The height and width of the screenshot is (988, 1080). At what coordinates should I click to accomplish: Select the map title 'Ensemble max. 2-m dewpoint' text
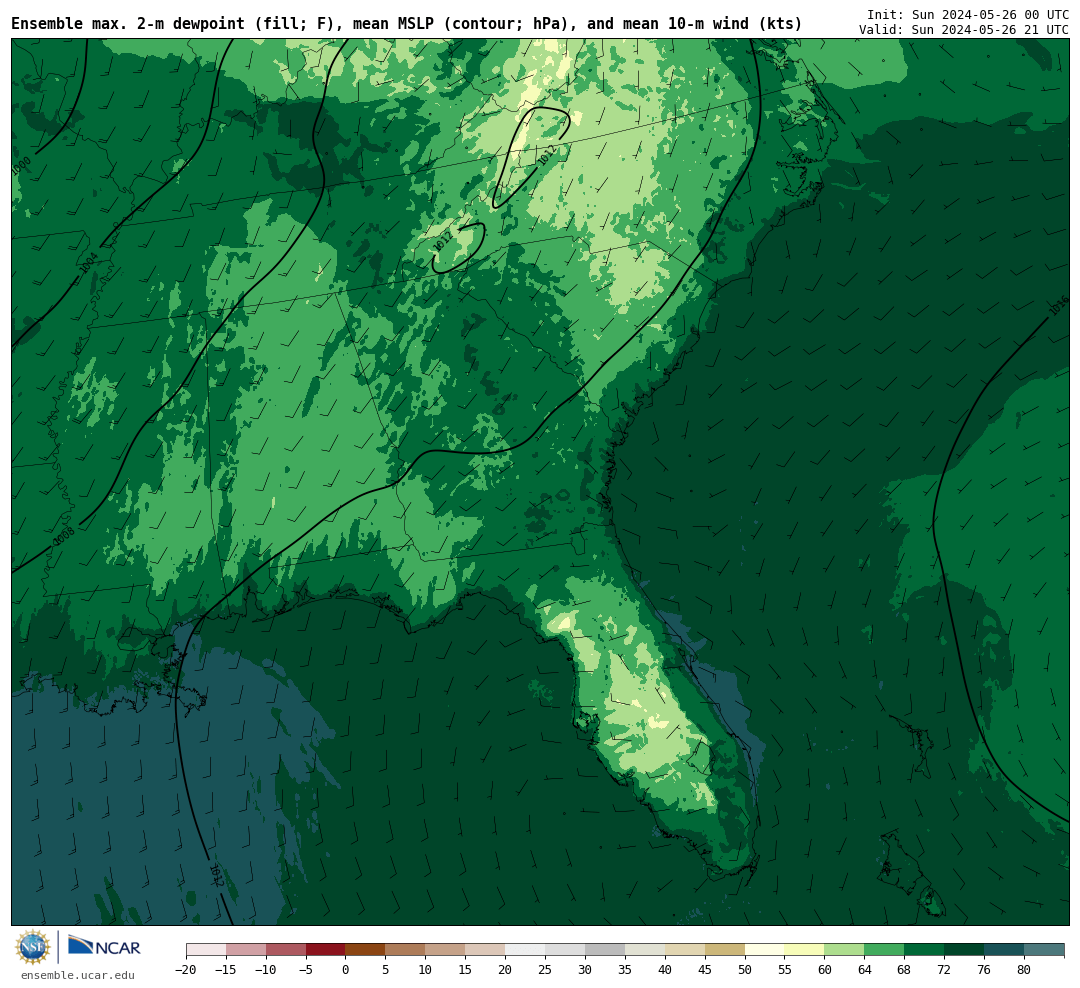pyautogui.click(x=128, y=24)
